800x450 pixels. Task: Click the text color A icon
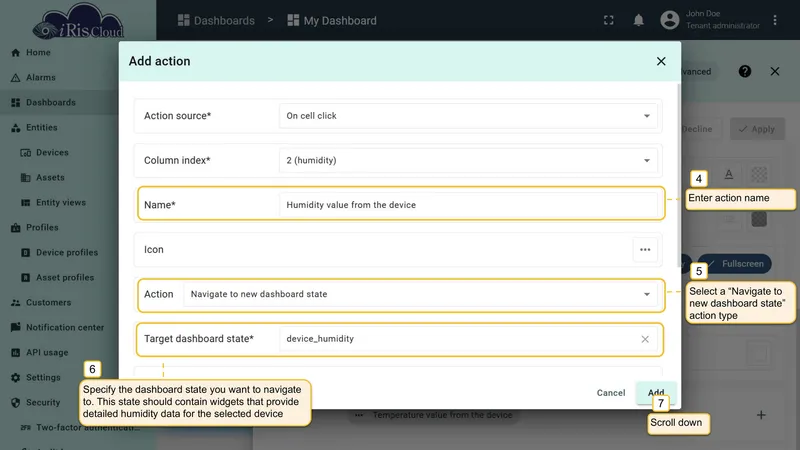pos(729,174)
